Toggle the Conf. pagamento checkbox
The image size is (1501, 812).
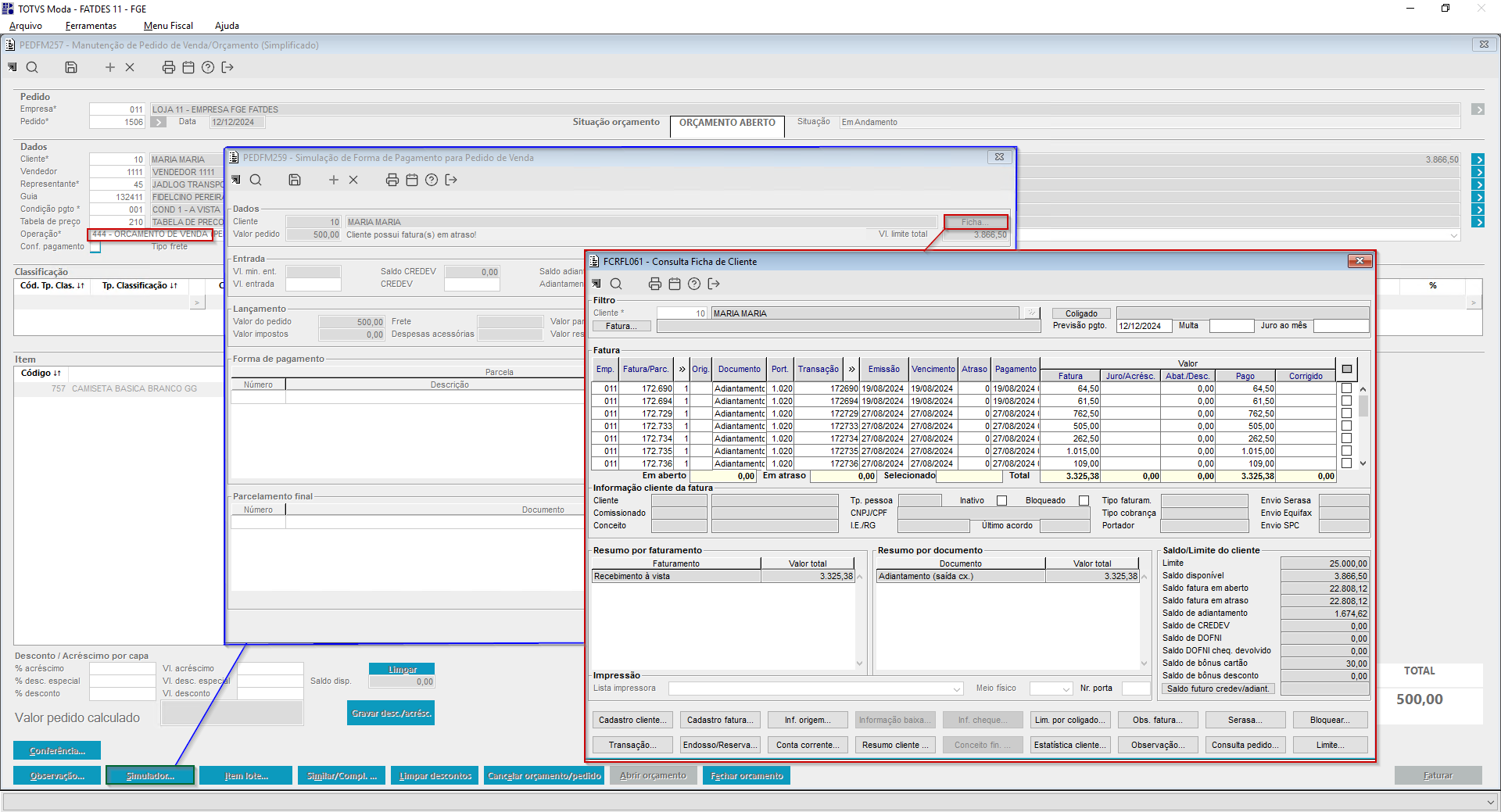pos(95,247)
